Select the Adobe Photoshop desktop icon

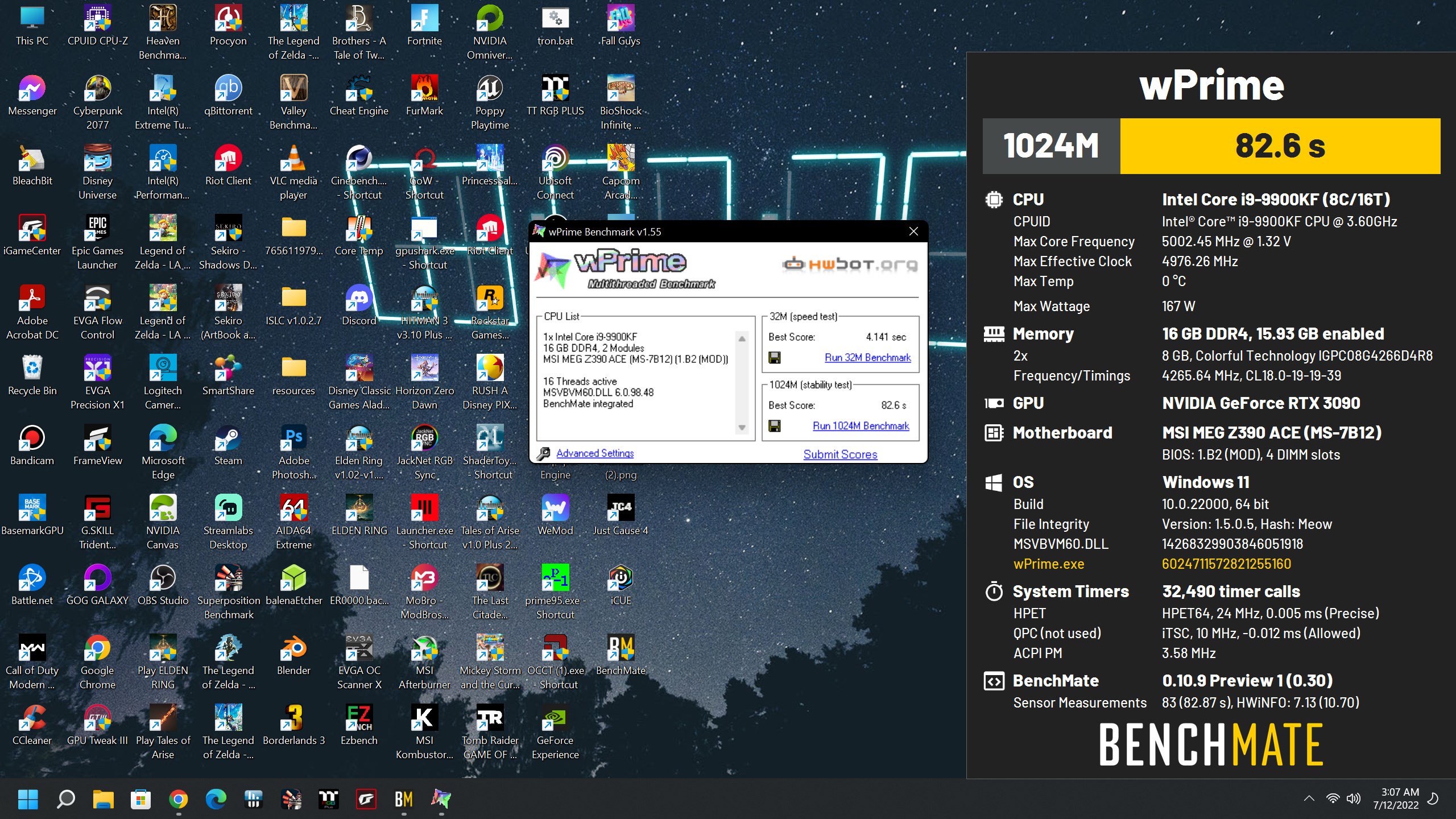coord(293,453)
